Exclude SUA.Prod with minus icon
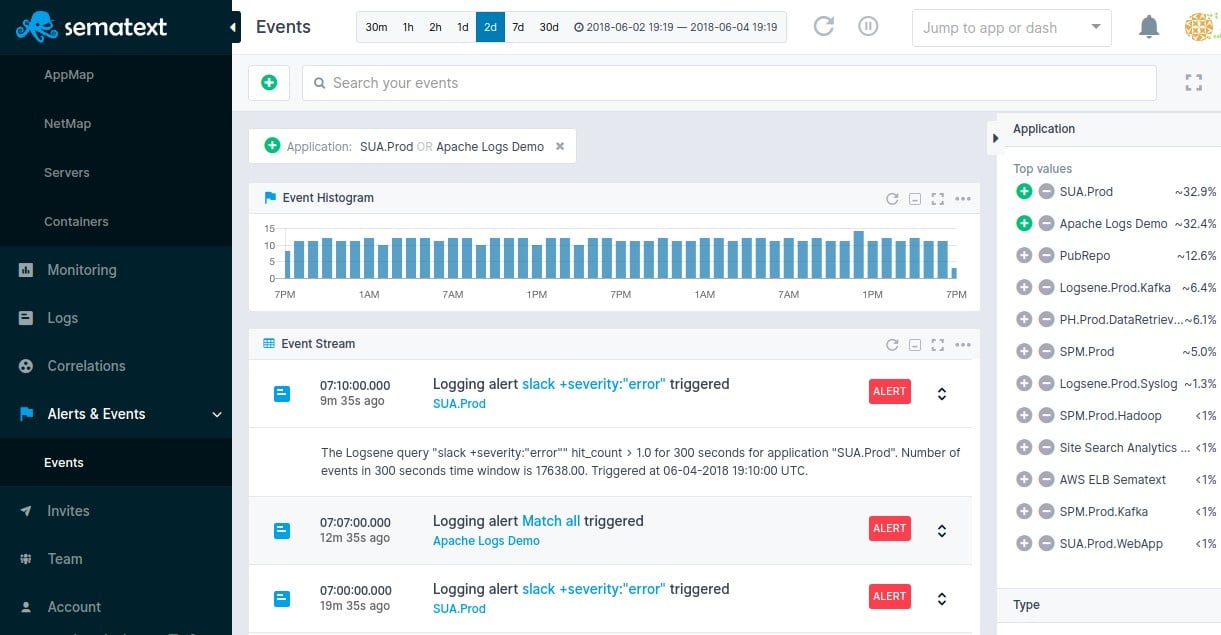 1046,192
